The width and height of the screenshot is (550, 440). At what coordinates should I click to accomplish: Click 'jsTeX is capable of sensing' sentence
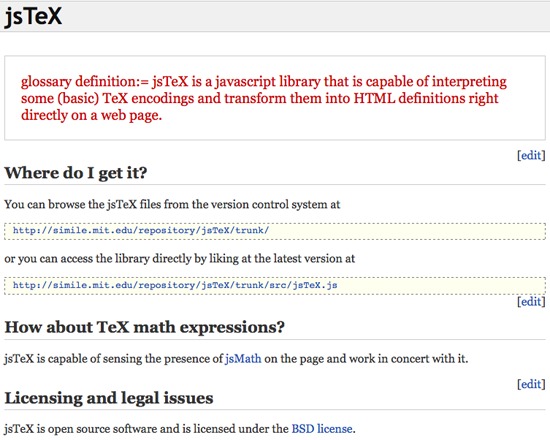tap(236, 359)
